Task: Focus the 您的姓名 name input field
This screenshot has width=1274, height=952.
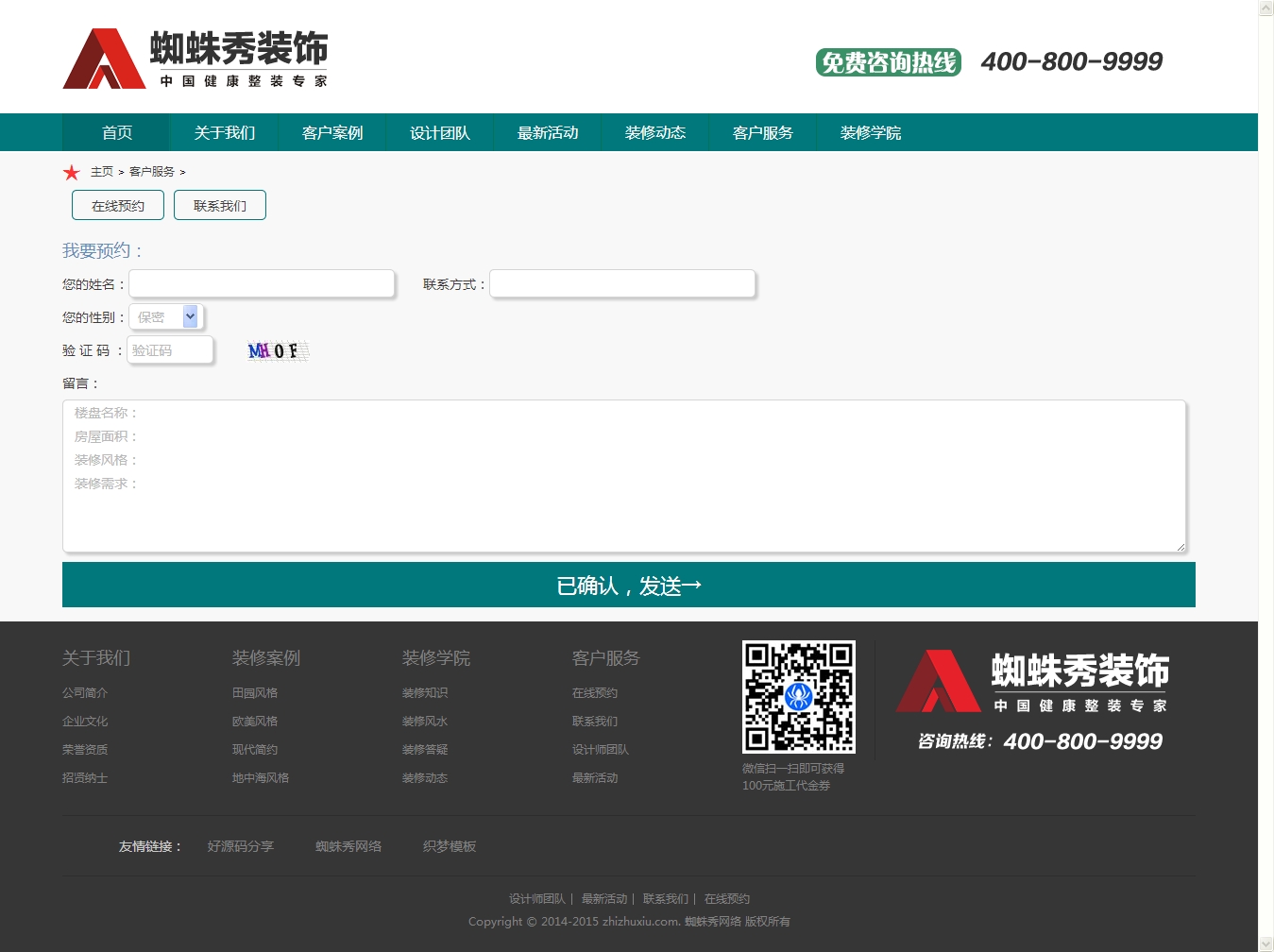Action: [x=262, y=284]
